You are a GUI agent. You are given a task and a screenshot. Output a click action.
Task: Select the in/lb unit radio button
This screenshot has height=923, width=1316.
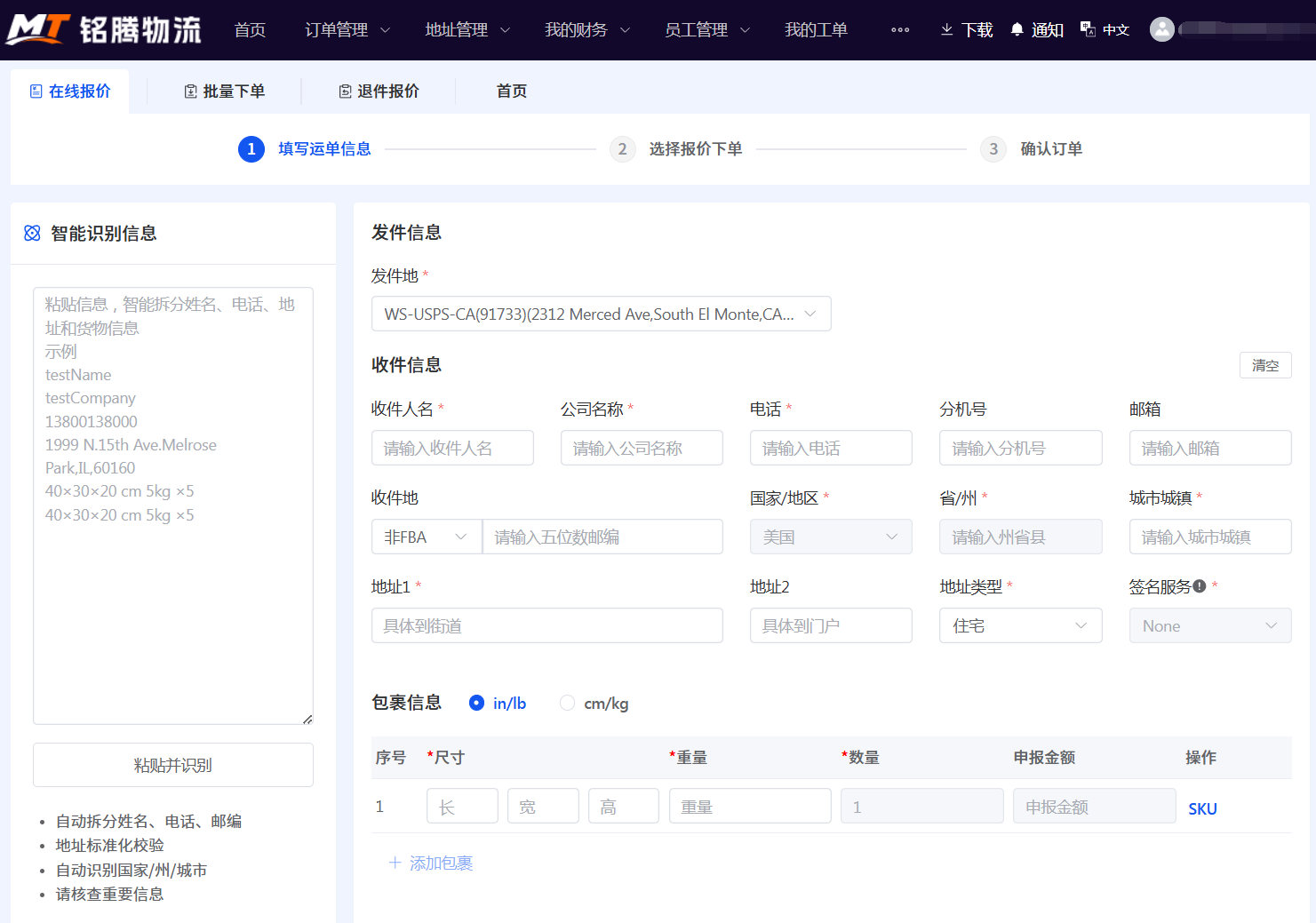pyautogui.click(x=477, y=703)
